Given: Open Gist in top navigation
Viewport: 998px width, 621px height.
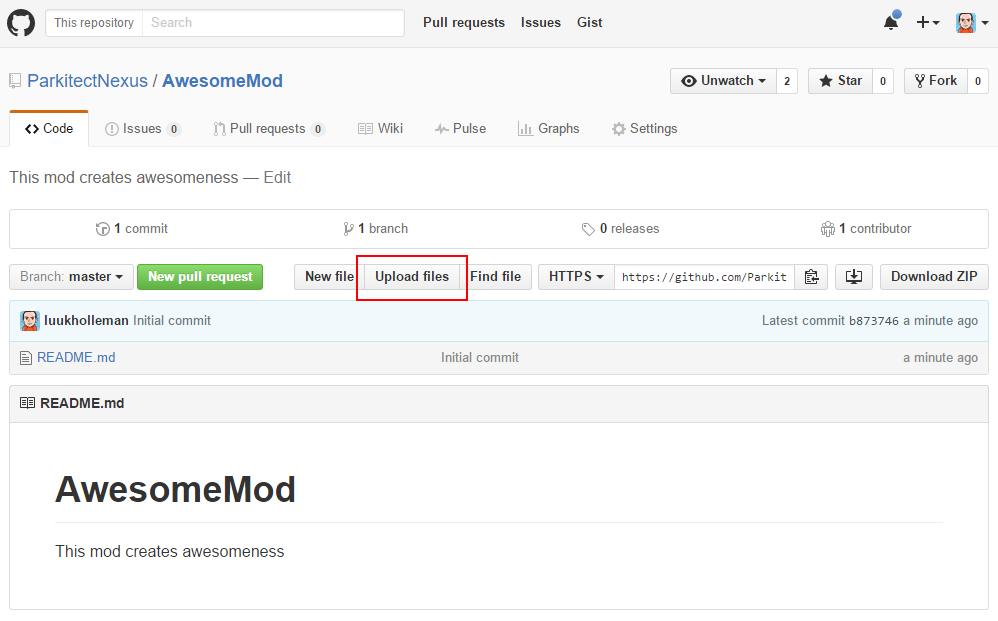Looking at the screenshot, I should 589,22.
